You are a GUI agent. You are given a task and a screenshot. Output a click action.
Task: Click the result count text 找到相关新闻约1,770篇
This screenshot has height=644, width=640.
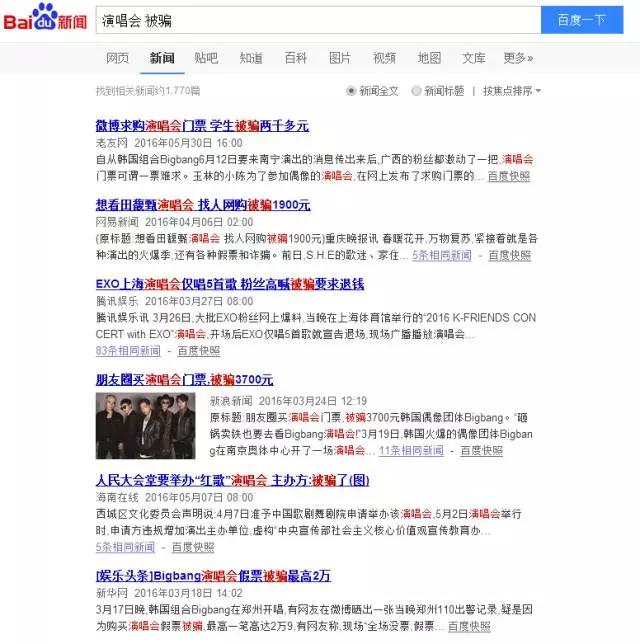(148, 90)
